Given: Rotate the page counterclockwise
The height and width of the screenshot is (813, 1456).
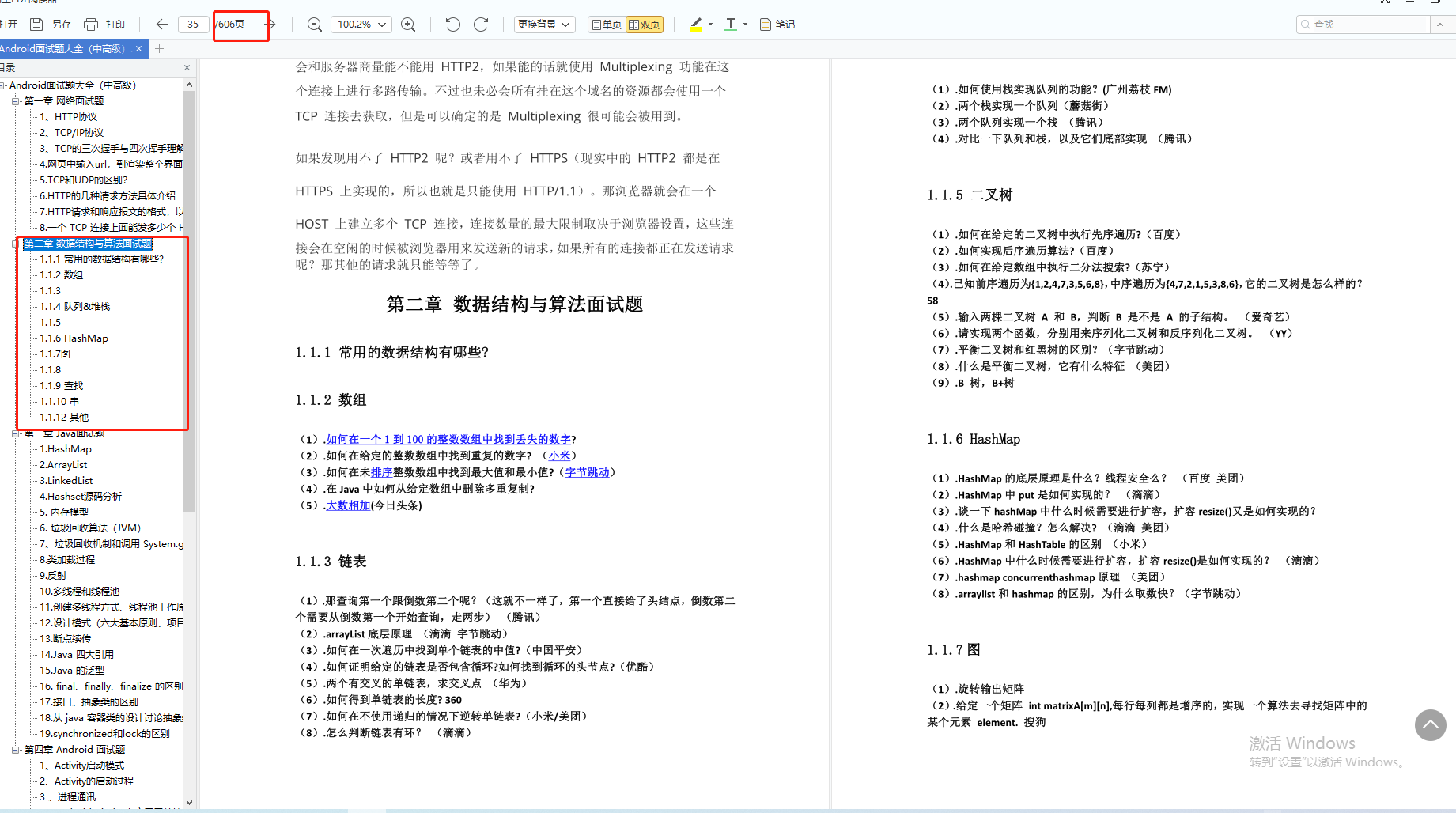Looking at the screenshot, I should (x=452, y=25).
